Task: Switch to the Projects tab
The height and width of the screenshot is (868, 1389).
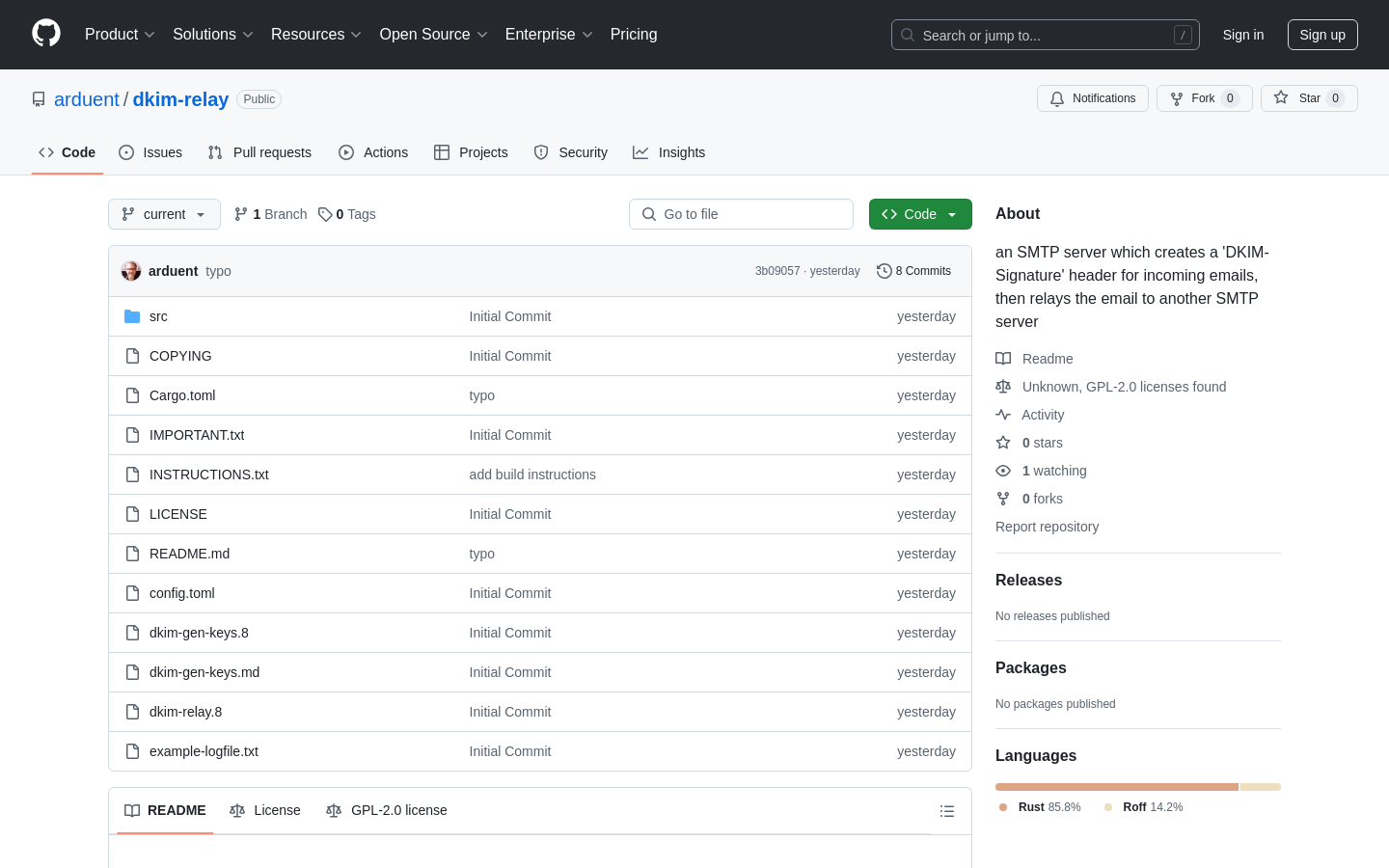Action: pos(471,152)
